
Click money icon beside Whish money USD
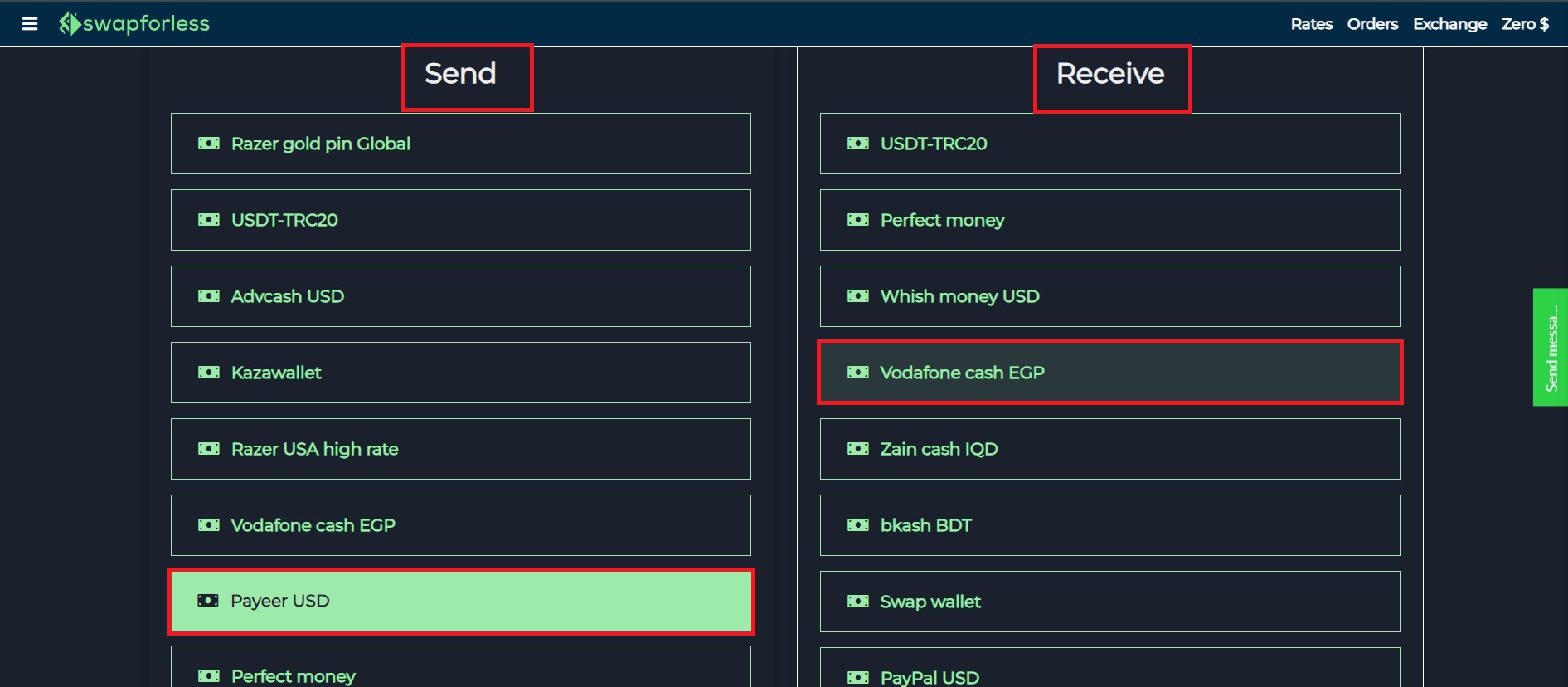pos(858,296)
